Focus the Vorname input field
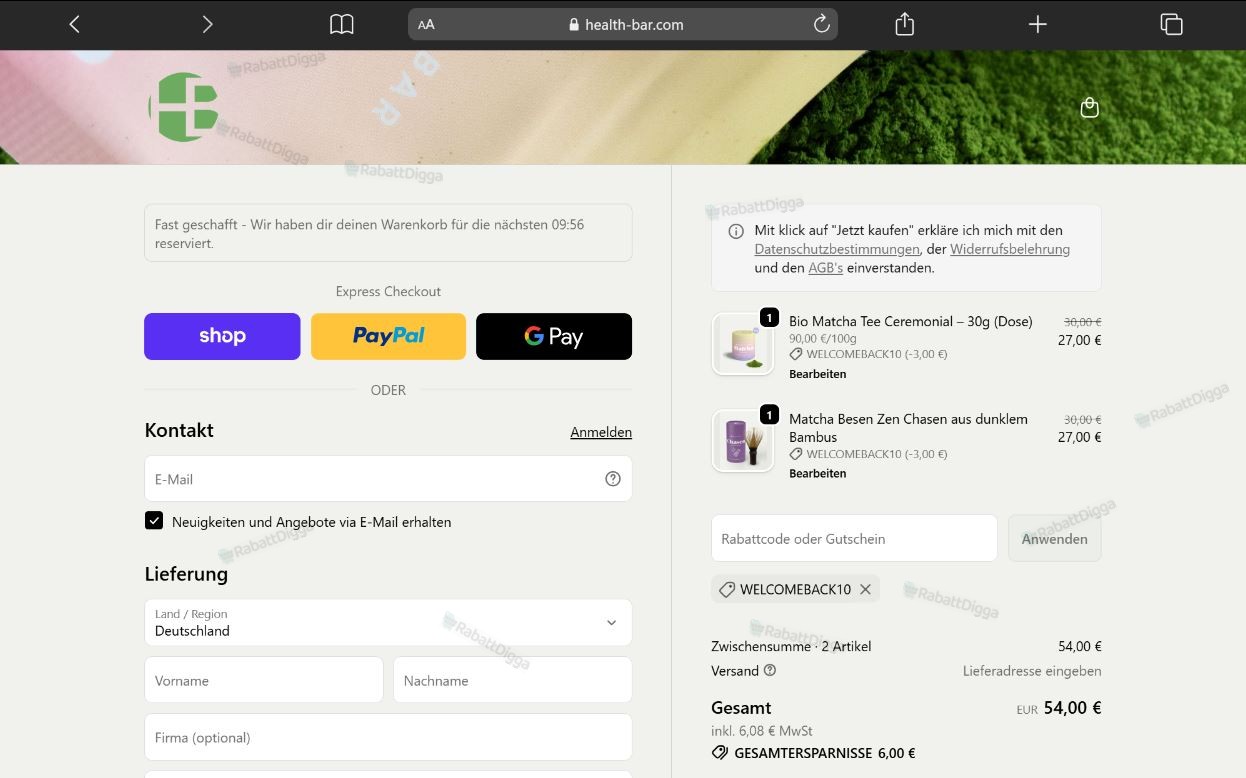 click(264, 680)
